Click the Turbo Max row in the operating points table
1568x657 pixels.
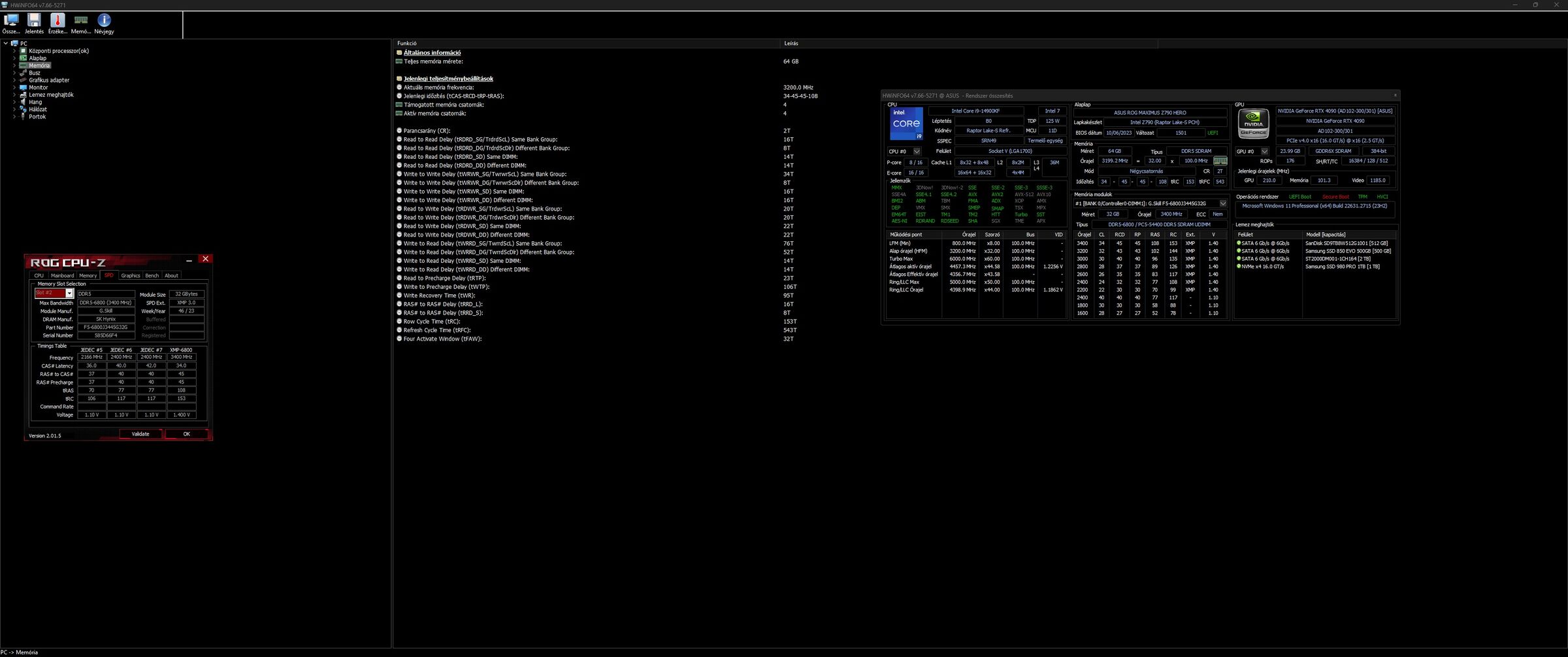pyautogui.click(x=976, y=259)
